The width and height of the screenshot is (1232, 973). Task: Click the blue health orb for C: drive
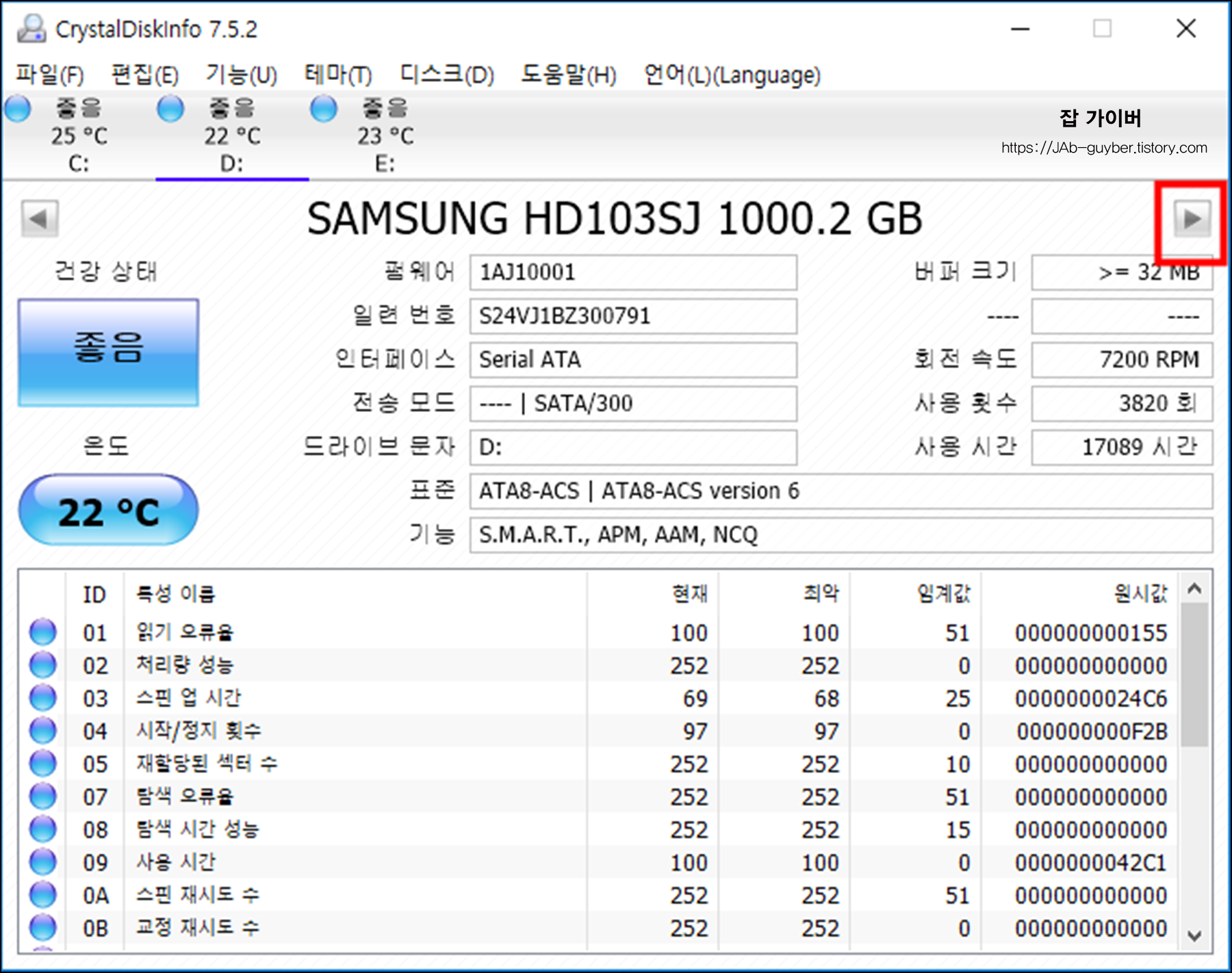coord(17,108)
